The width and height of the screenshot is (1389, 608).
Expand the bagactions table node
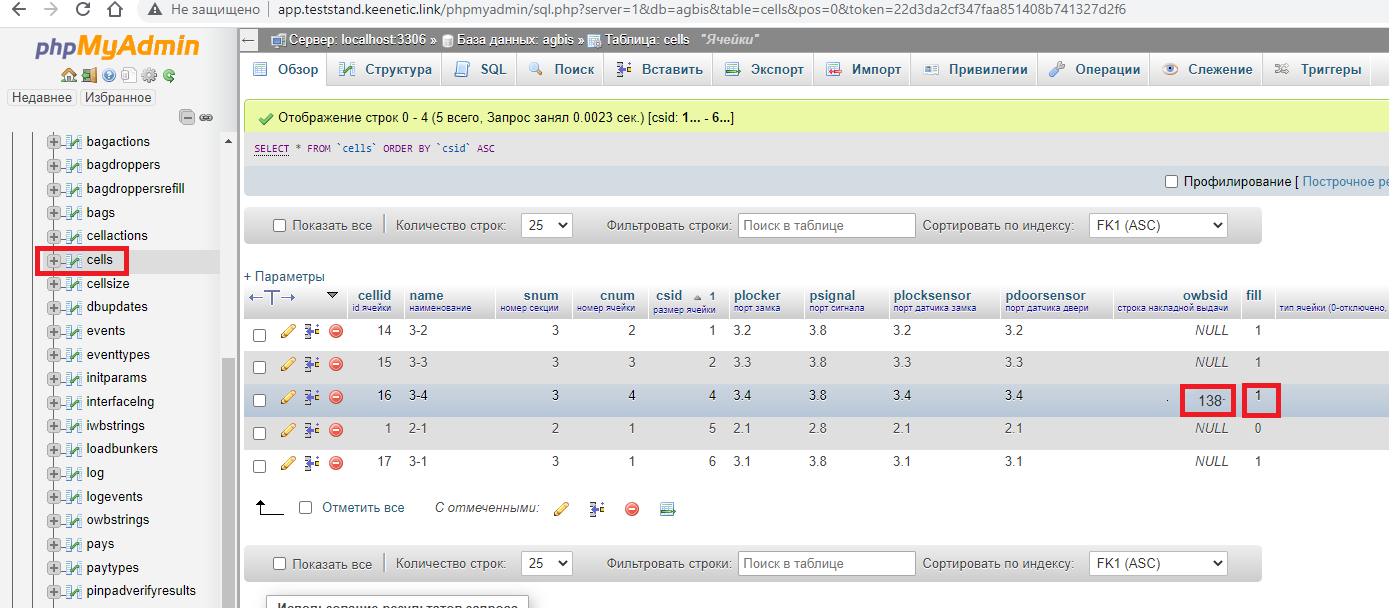54,142
